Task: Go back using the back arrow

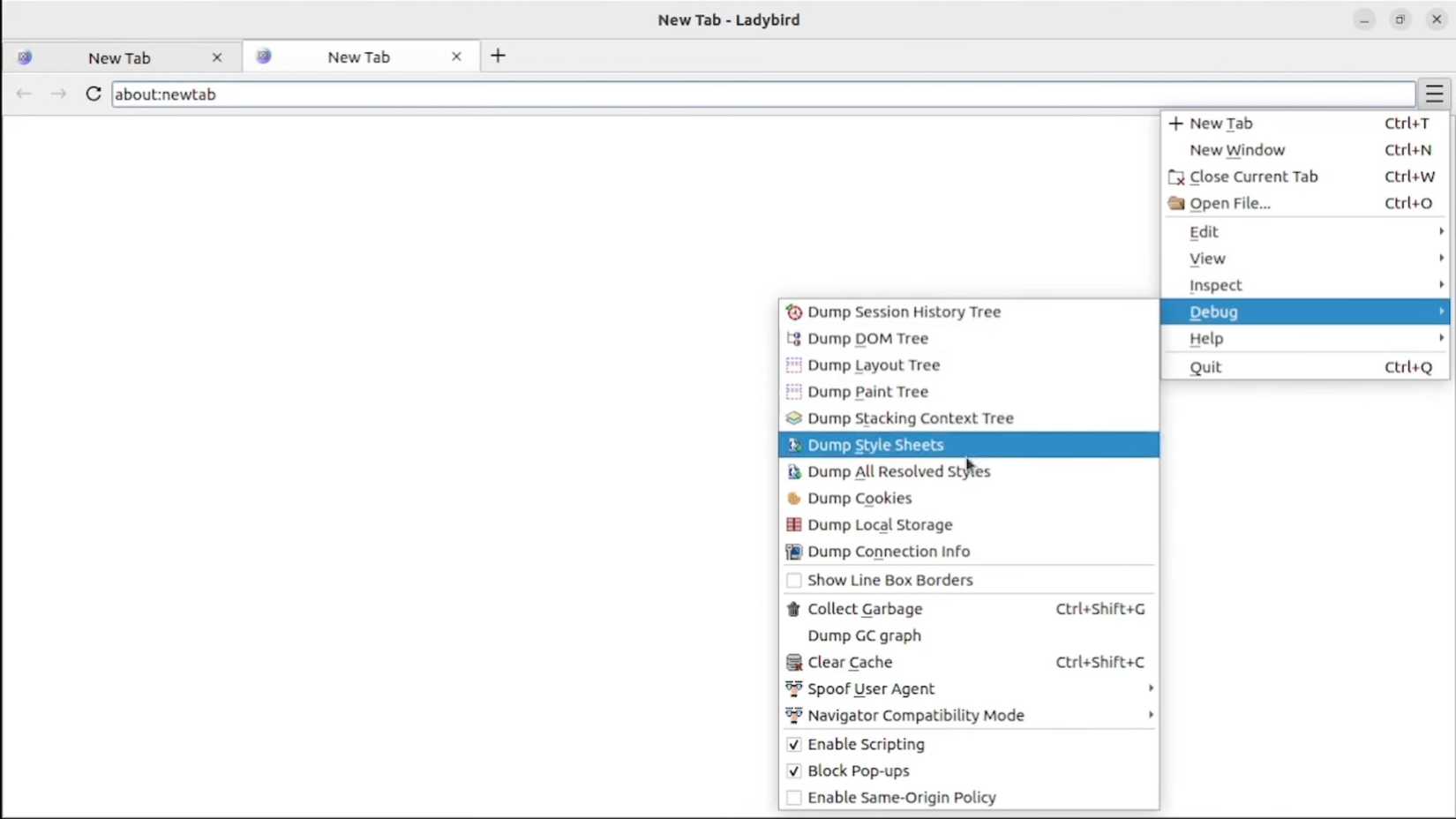Action: [x=24, y=94]
